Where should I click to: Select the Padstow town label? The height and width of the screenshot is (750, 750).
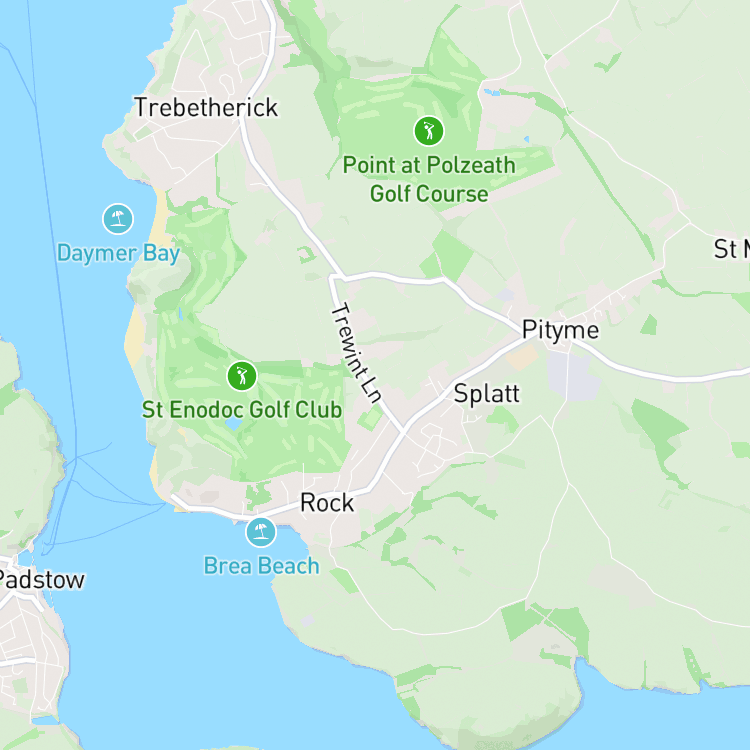tap(42, 580)
